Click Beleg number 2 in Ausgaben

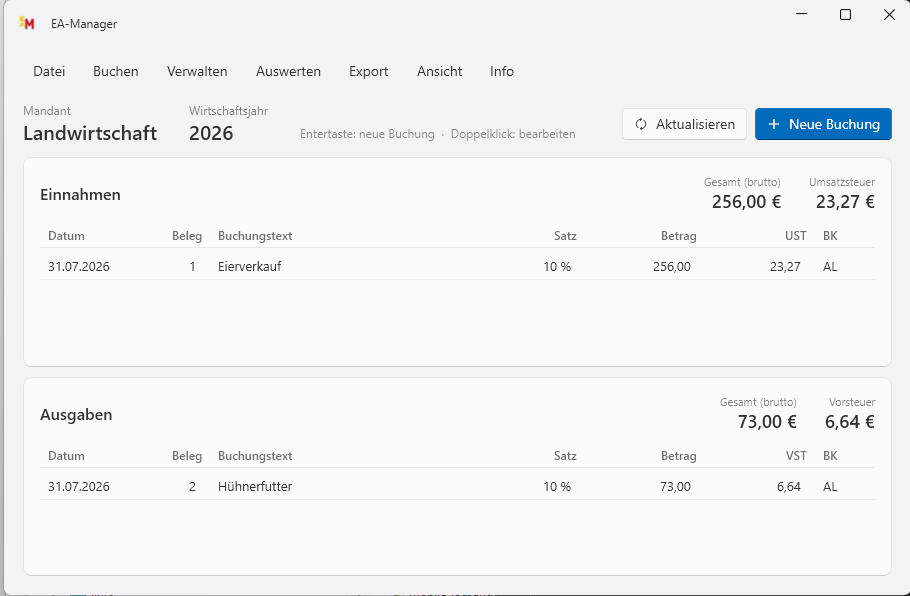192,487
